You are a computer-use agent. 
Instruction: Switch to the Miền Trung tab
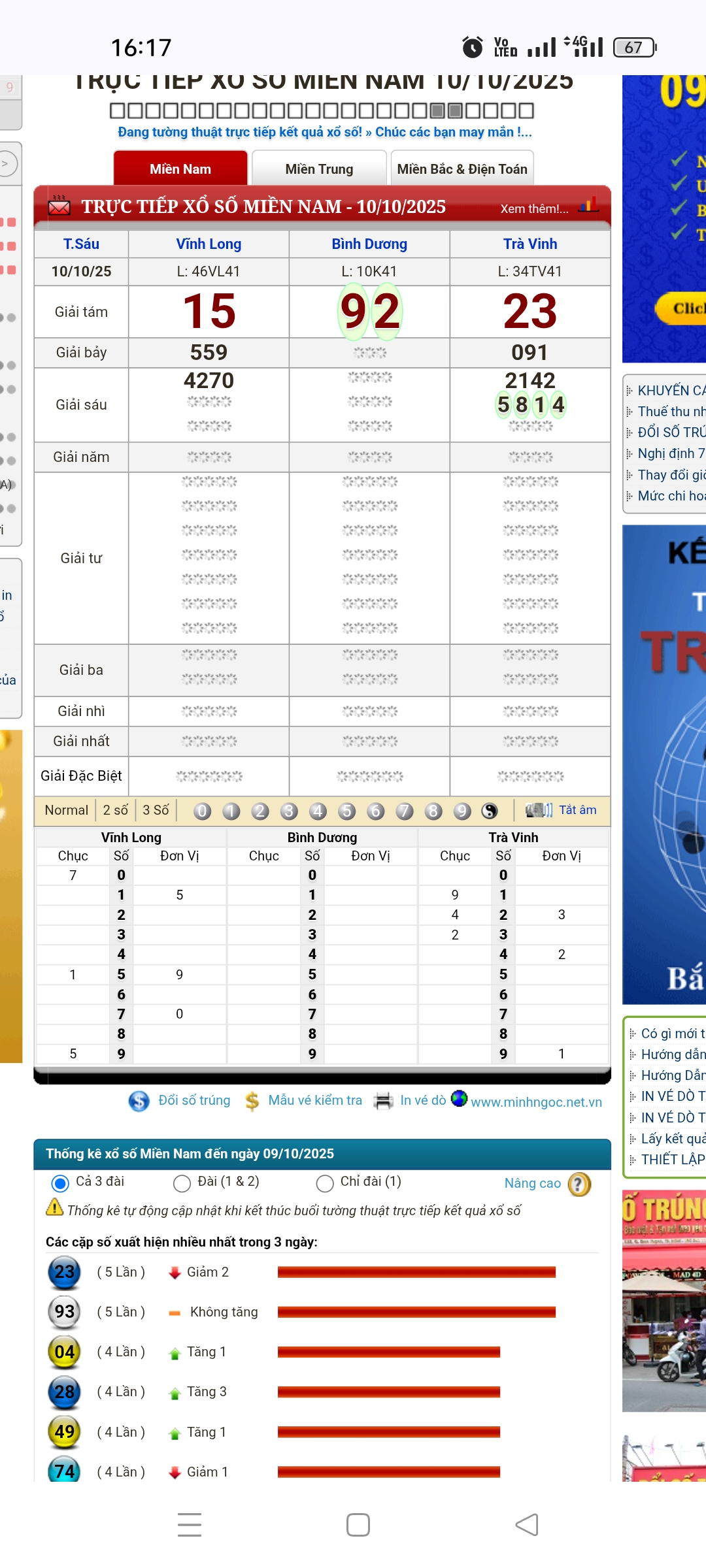(x=319, y=169)
